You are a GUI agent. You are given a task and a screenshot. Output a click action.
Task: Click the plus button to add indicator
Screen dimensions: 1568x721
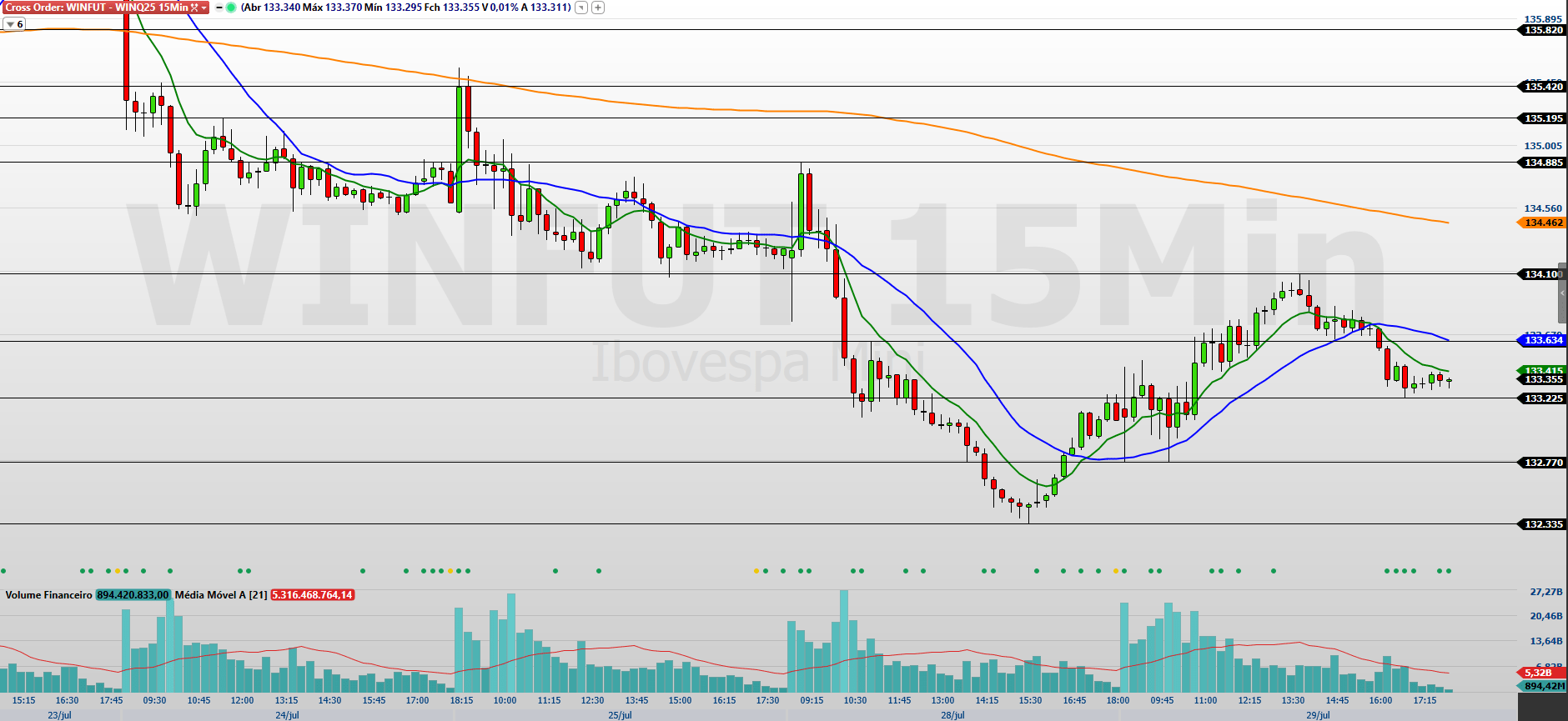click(598, 8)
